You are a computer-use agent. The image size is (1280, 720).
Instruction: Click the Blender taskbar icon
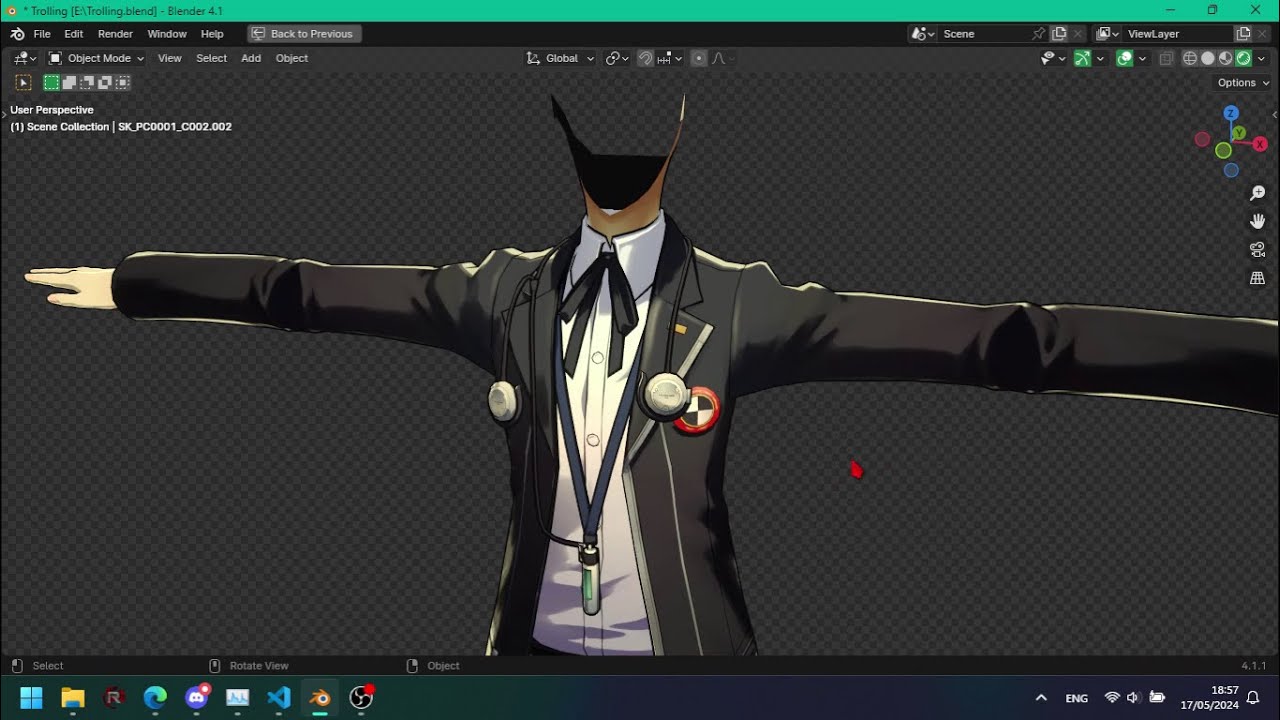pyautogui.click(x=320, y=697)
